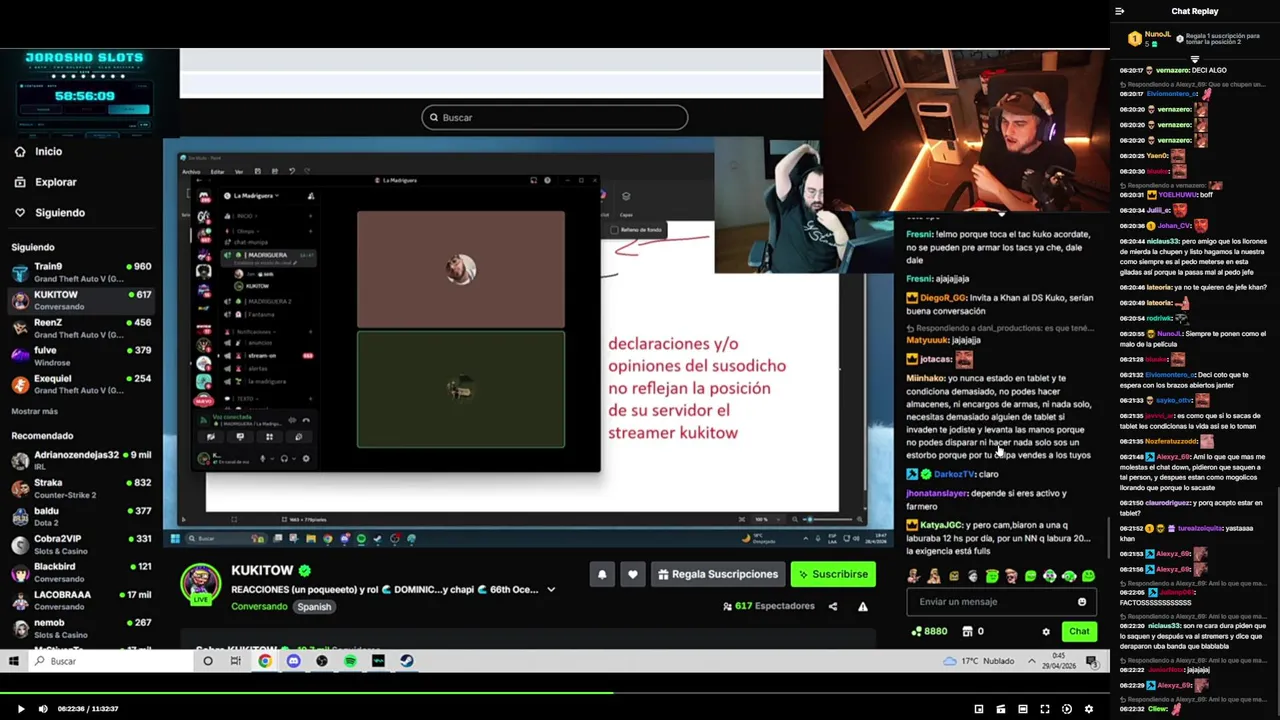The width and height of the screenshot is (1280, 720).
Task: Open fulve channel in followed list
Action: [x=81, y=356]
